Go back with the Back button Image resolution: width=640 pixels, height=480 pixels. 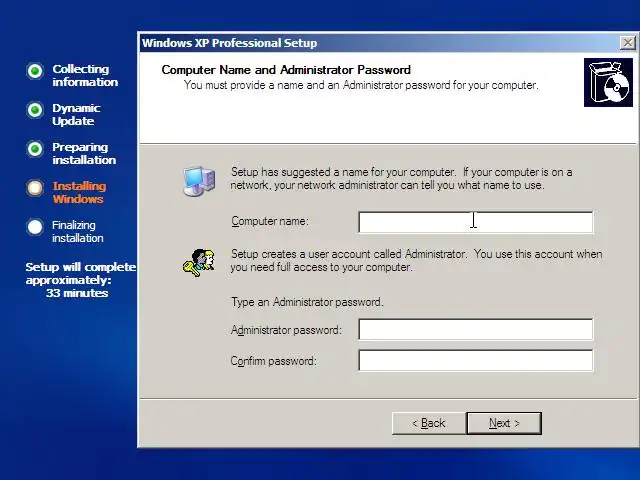point(429,423)
